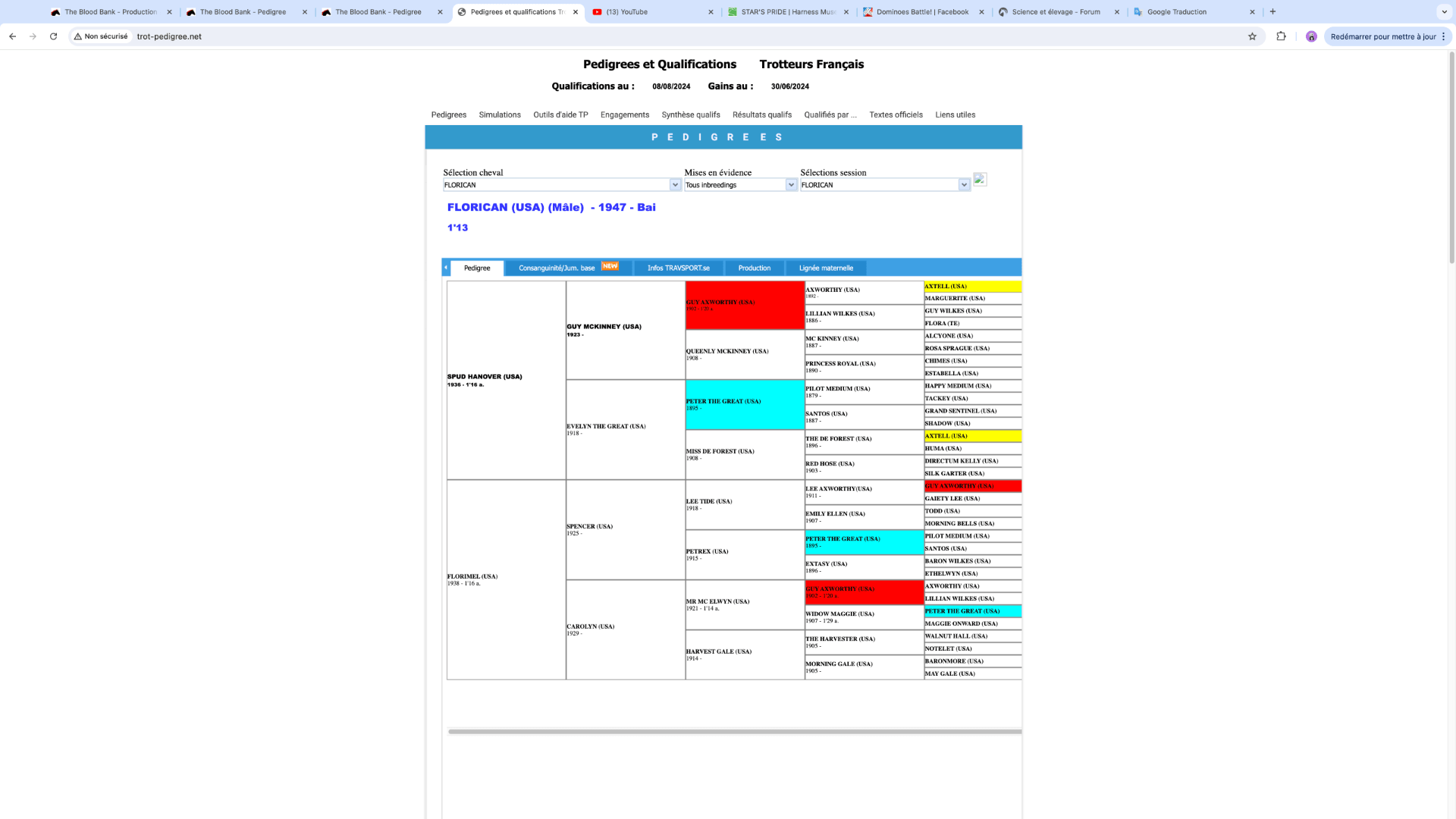Image resolution: width=1456 pixels, height=819 pixels.
Task: Open the Pedigrees menu item
Action: [x=449, y=115]
